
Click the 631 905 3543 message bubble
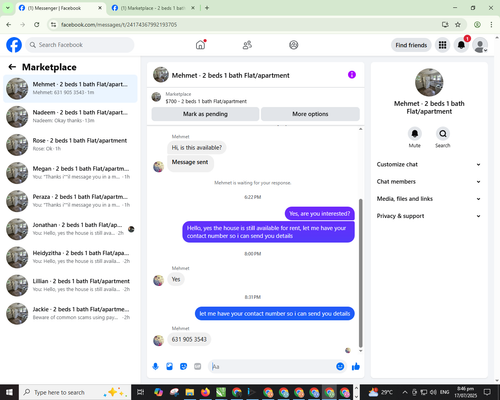tap(189, 339)
